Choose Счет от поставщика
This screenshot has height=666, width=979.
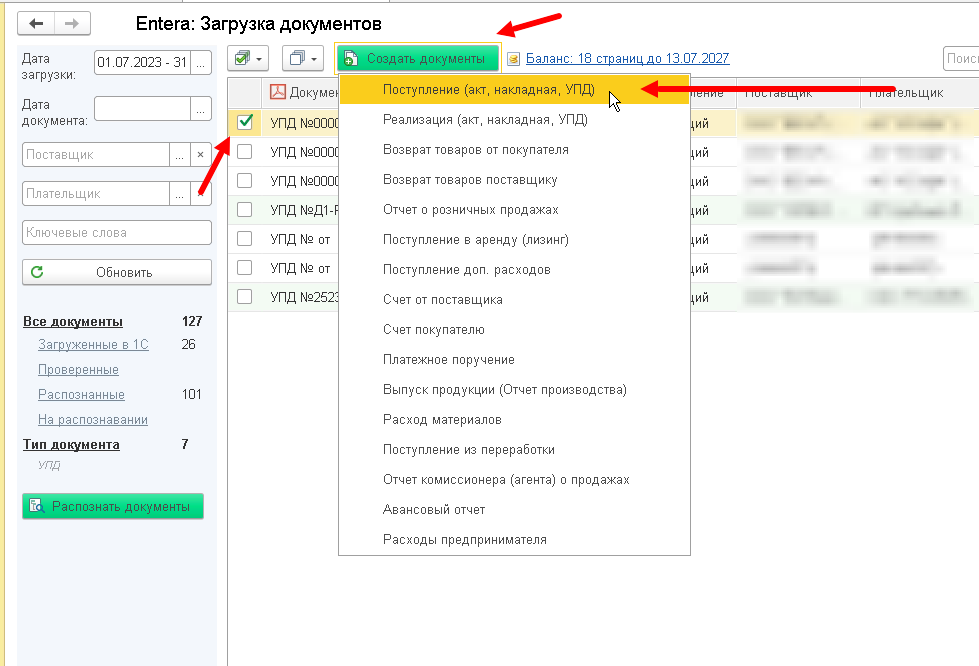[x=514, y=300]
